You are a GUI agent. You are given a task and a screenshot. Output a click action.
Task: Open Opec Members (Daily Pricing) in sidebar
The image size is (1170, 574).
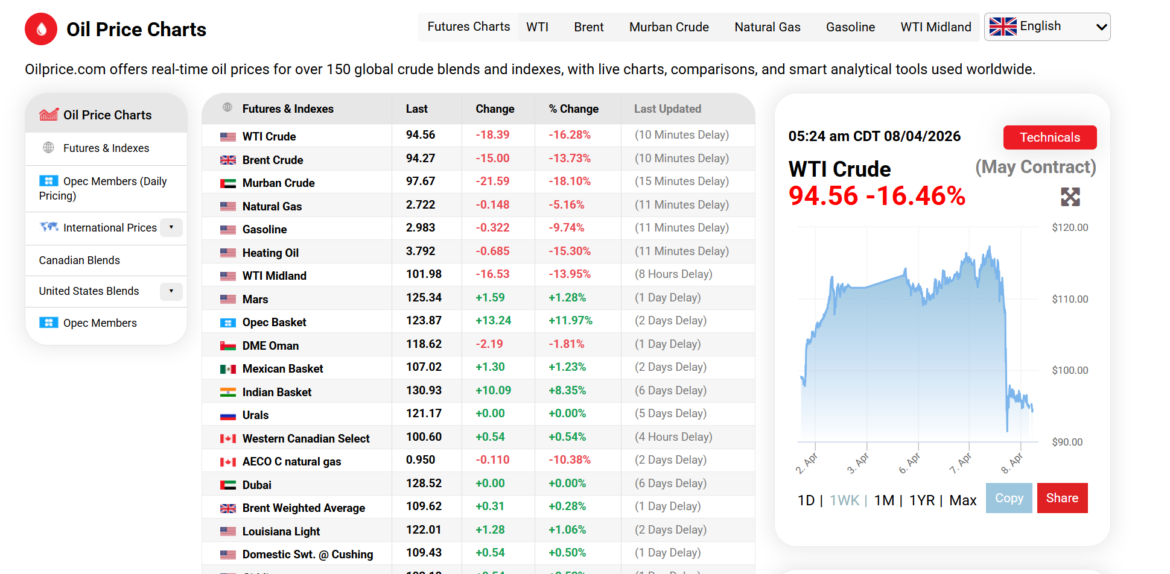click(x=106, y=189)
